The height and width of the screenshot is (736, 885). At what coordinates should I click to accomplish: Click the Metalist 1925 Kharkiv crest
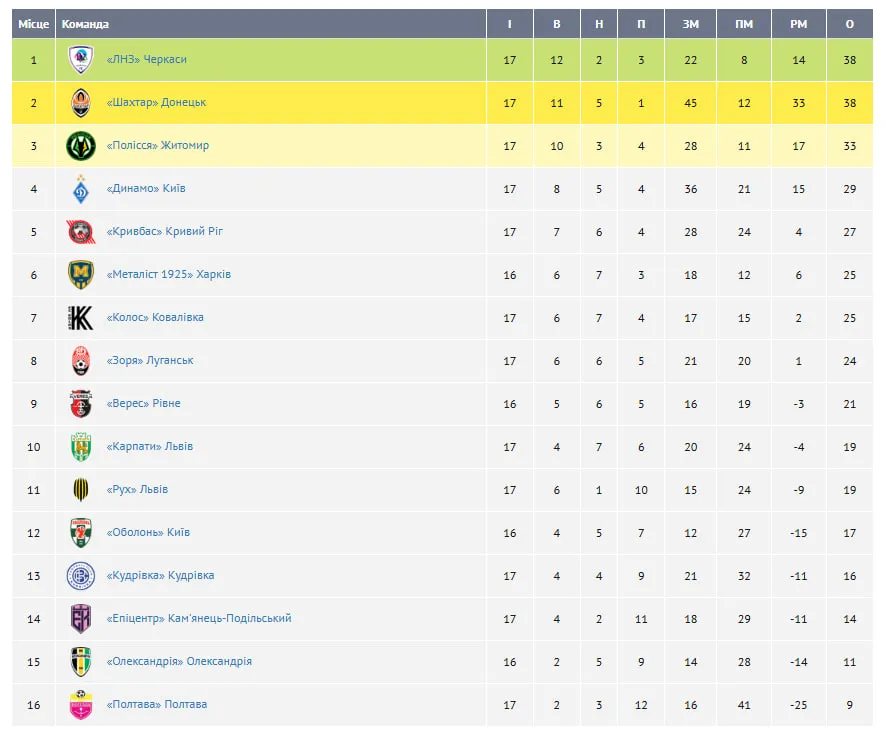pos(80,275)
